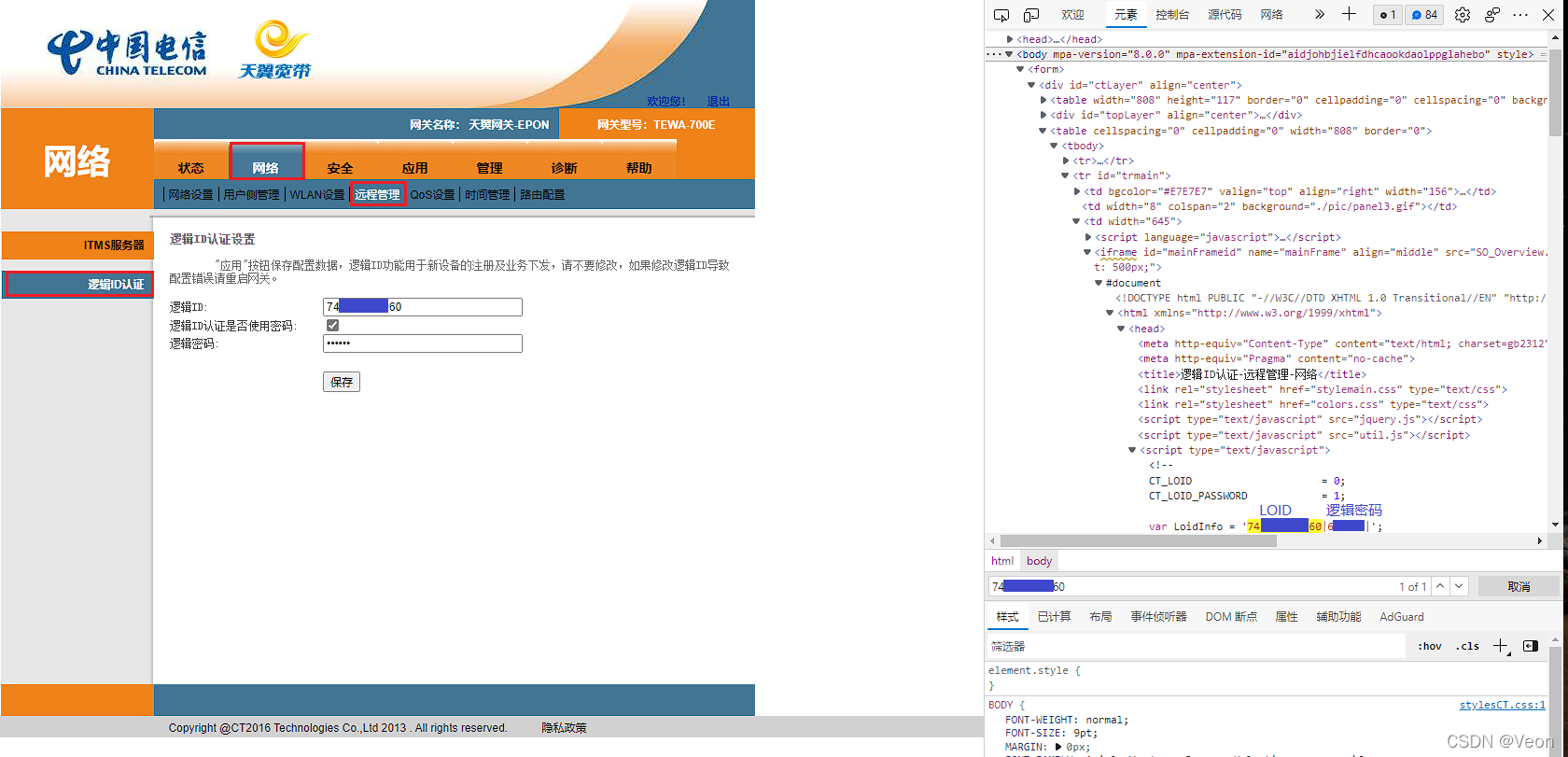Open the issues badge showing 84
1568x757 pixels.
[x=1424, y=15]
